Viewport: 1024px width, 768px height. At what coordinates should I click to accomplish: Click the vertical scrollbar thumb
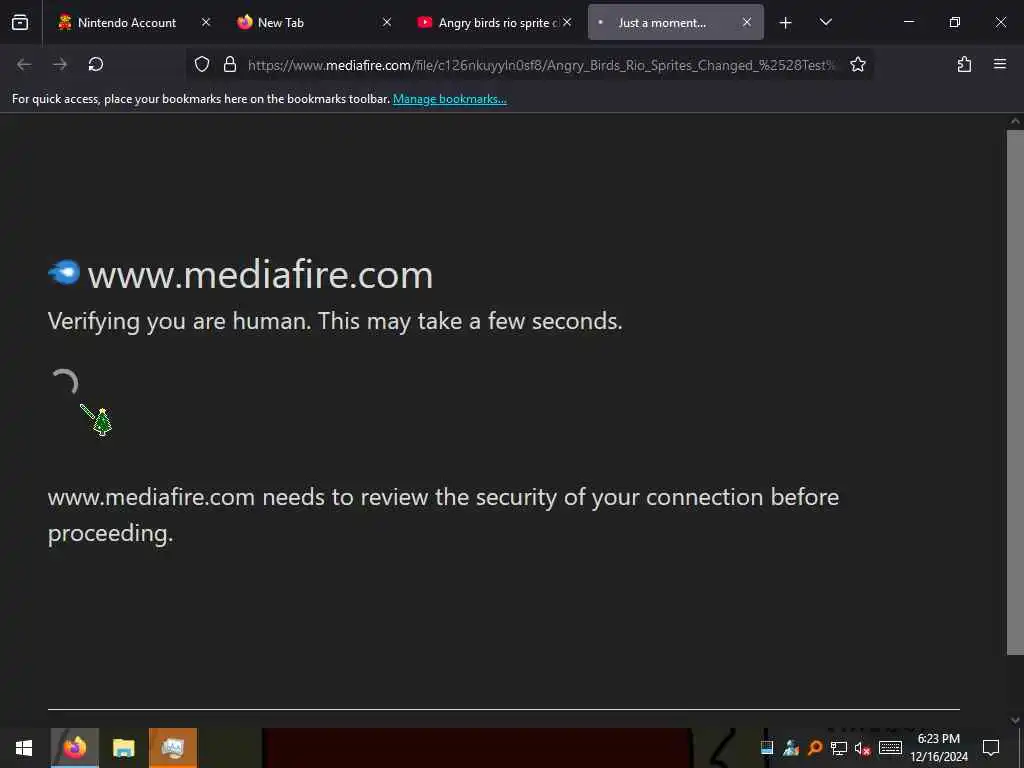tap(1015, 392)
